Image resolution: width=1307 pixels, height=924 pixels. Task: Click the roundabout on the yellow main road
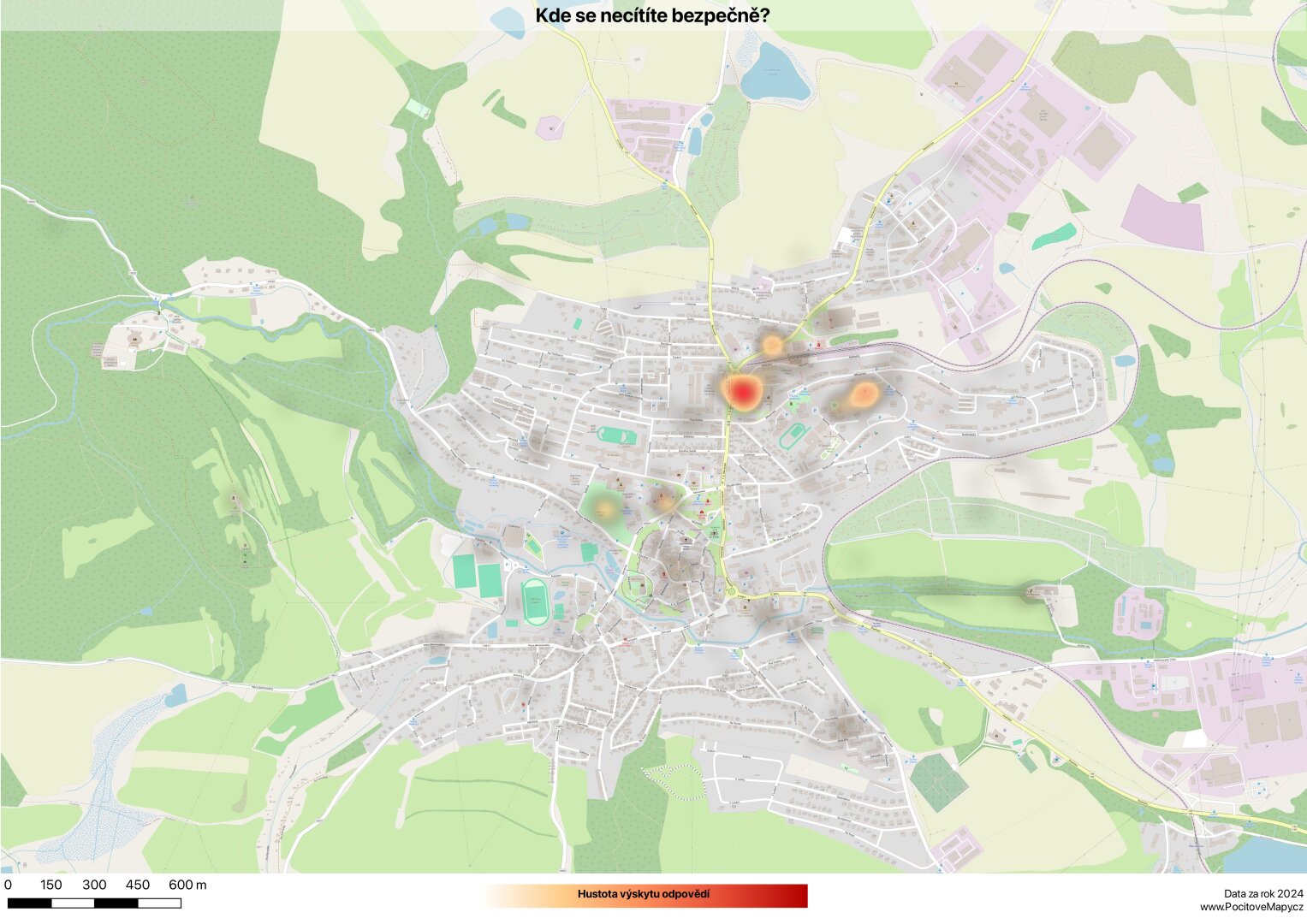point(730,591)
